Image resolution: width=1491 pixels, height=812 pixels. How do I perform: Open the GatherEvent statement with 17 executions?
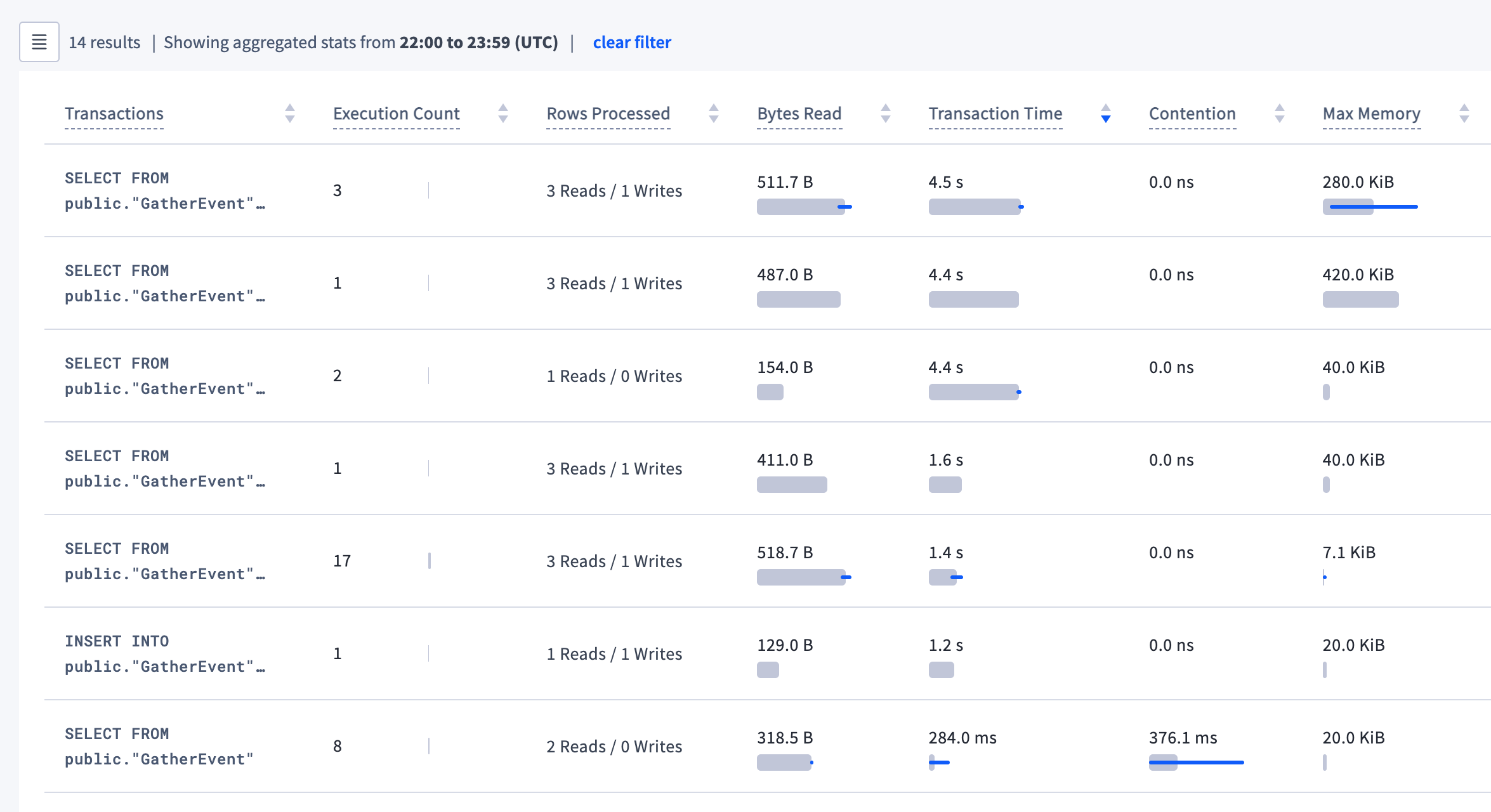166,561
